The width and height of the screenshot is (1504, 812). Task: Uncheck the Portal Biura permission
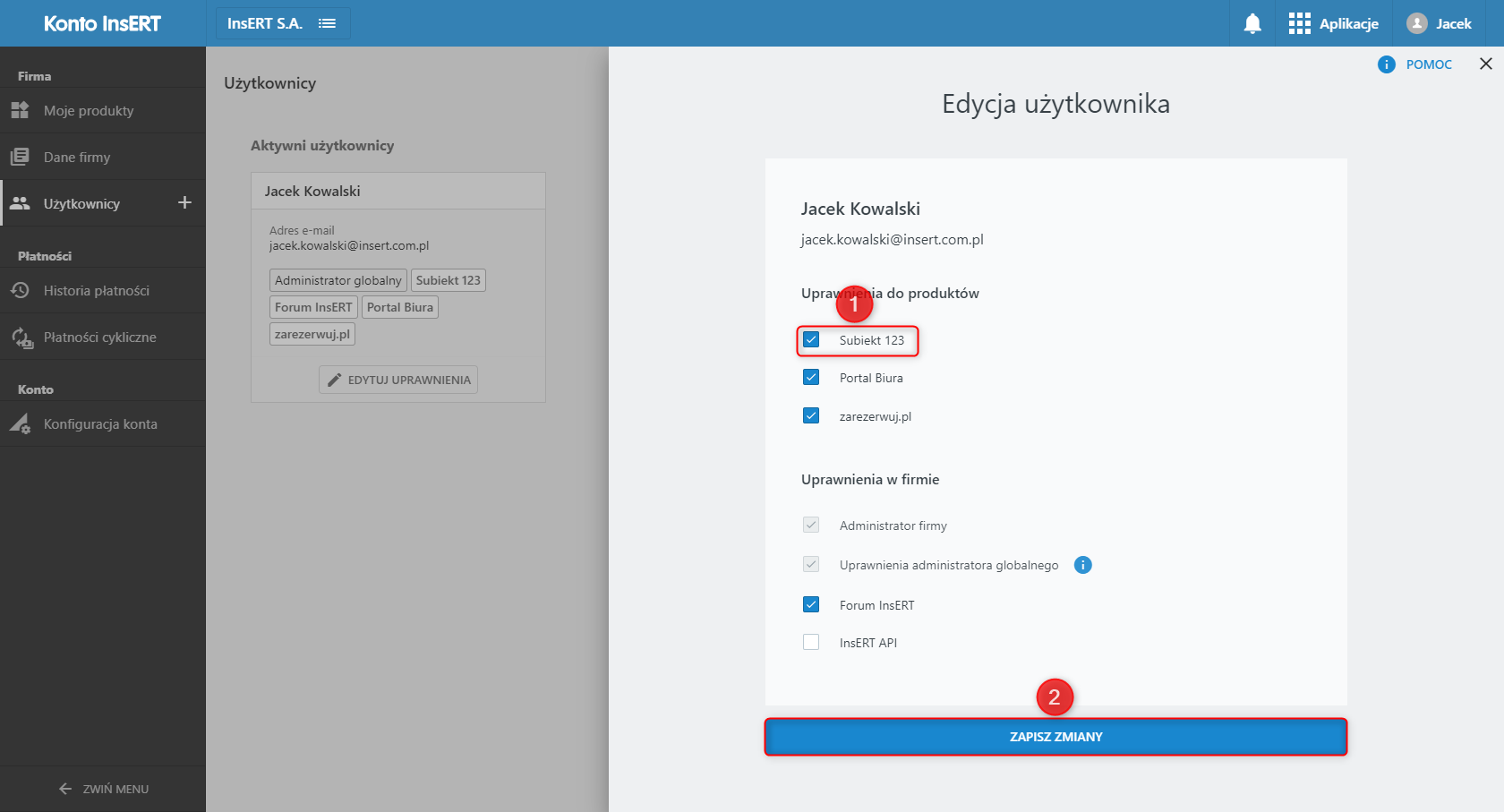click(x=811, y=377)
